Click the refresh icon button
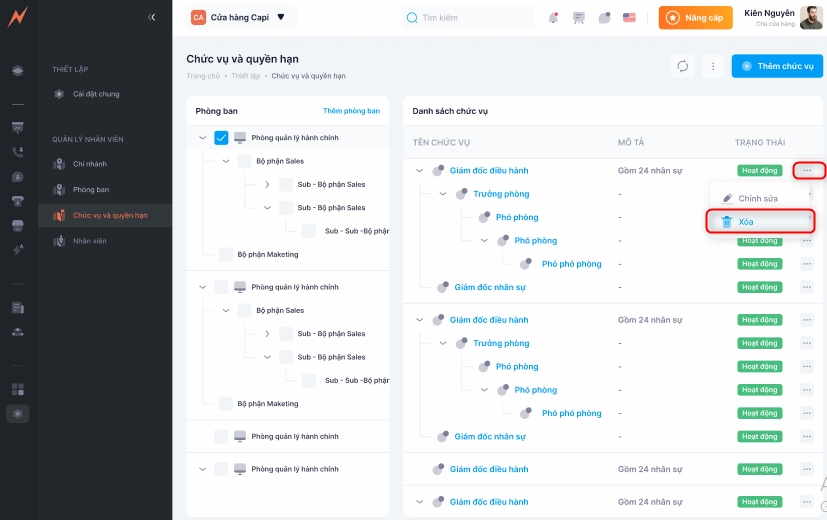Image resolution: width=827 pixels, height=520 pixels. tap(683, 66)
